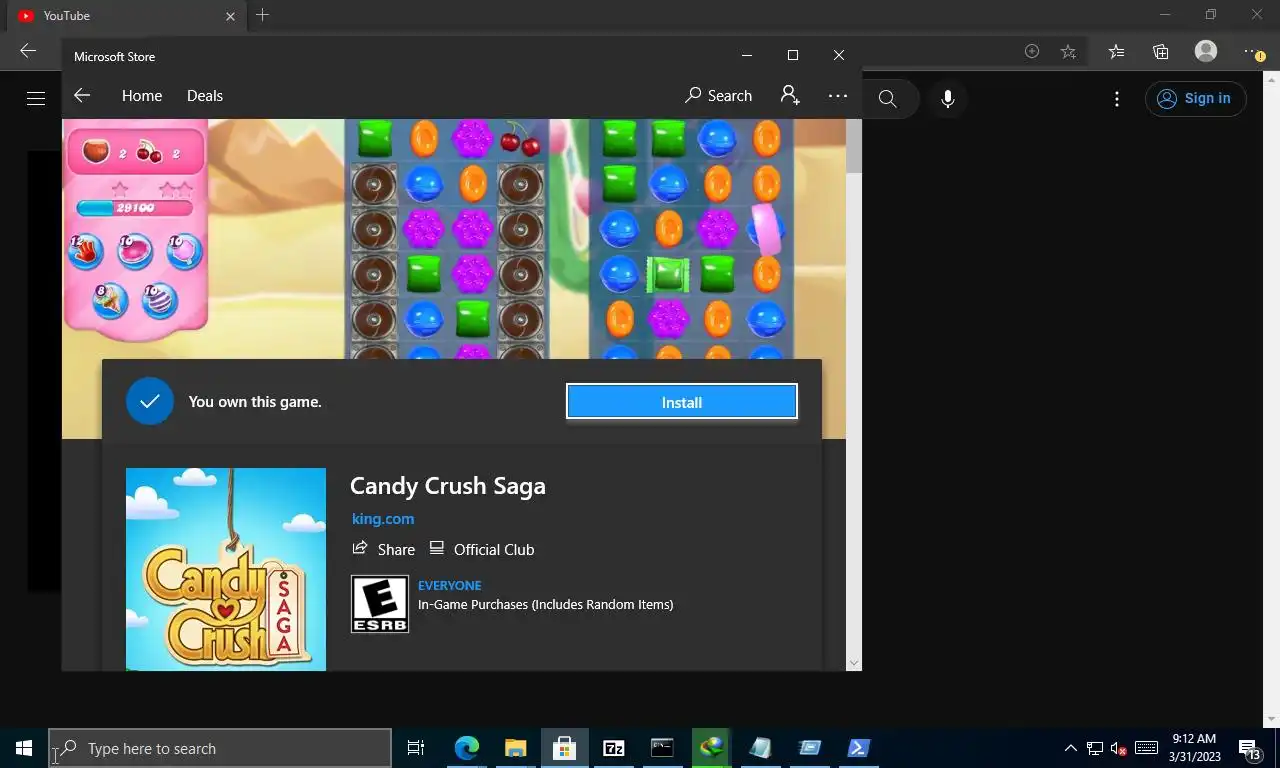Click the muted volume tray icon
Viewport: 1280px width, 768px height.
pyautogui.click(x=1119, y=748)
